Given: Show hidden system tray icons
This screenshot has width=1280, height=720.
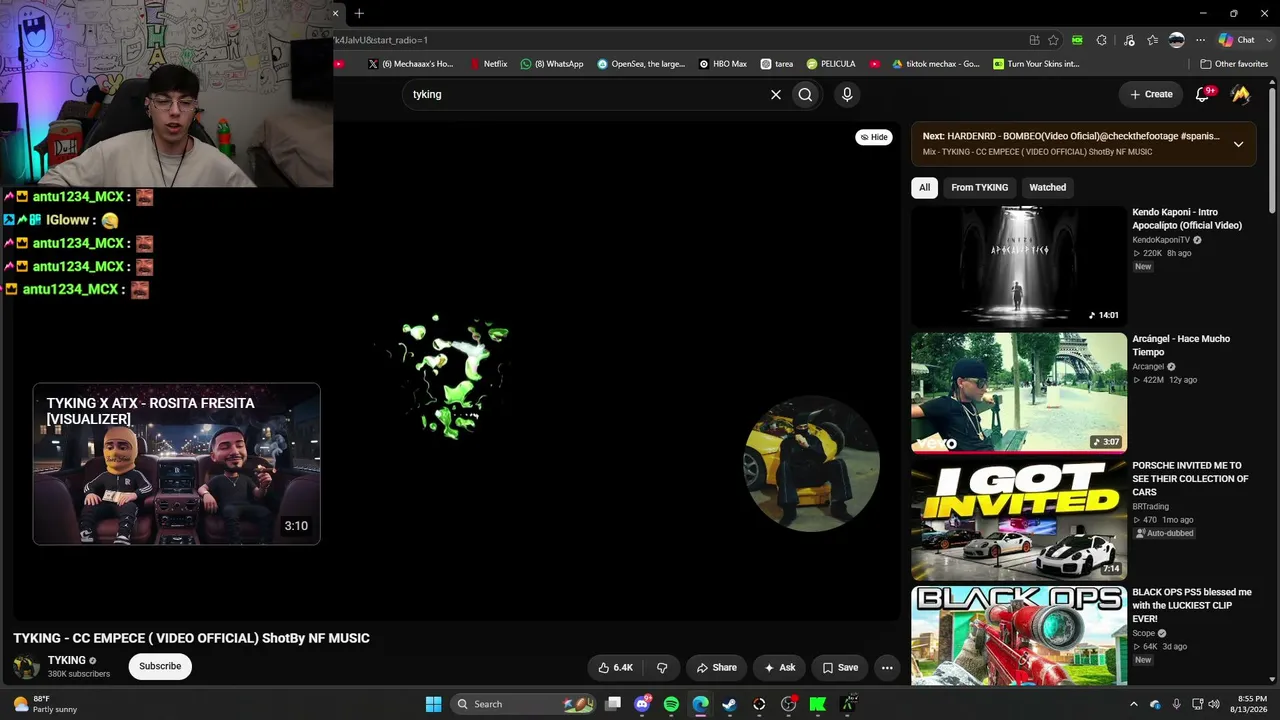Looking at the screenshot, I should 1133,704.
